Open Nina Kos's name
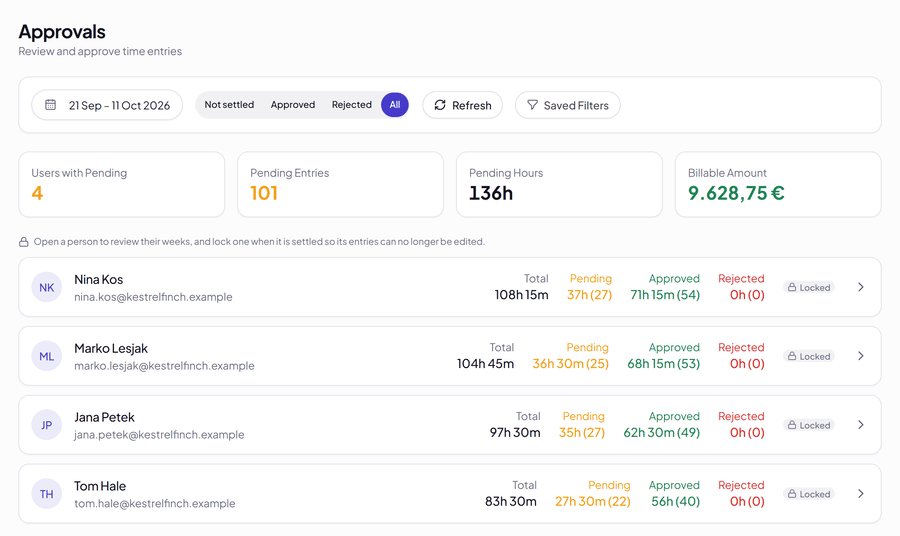The height and width of the screenshot is (536, 900). [99, 279]
